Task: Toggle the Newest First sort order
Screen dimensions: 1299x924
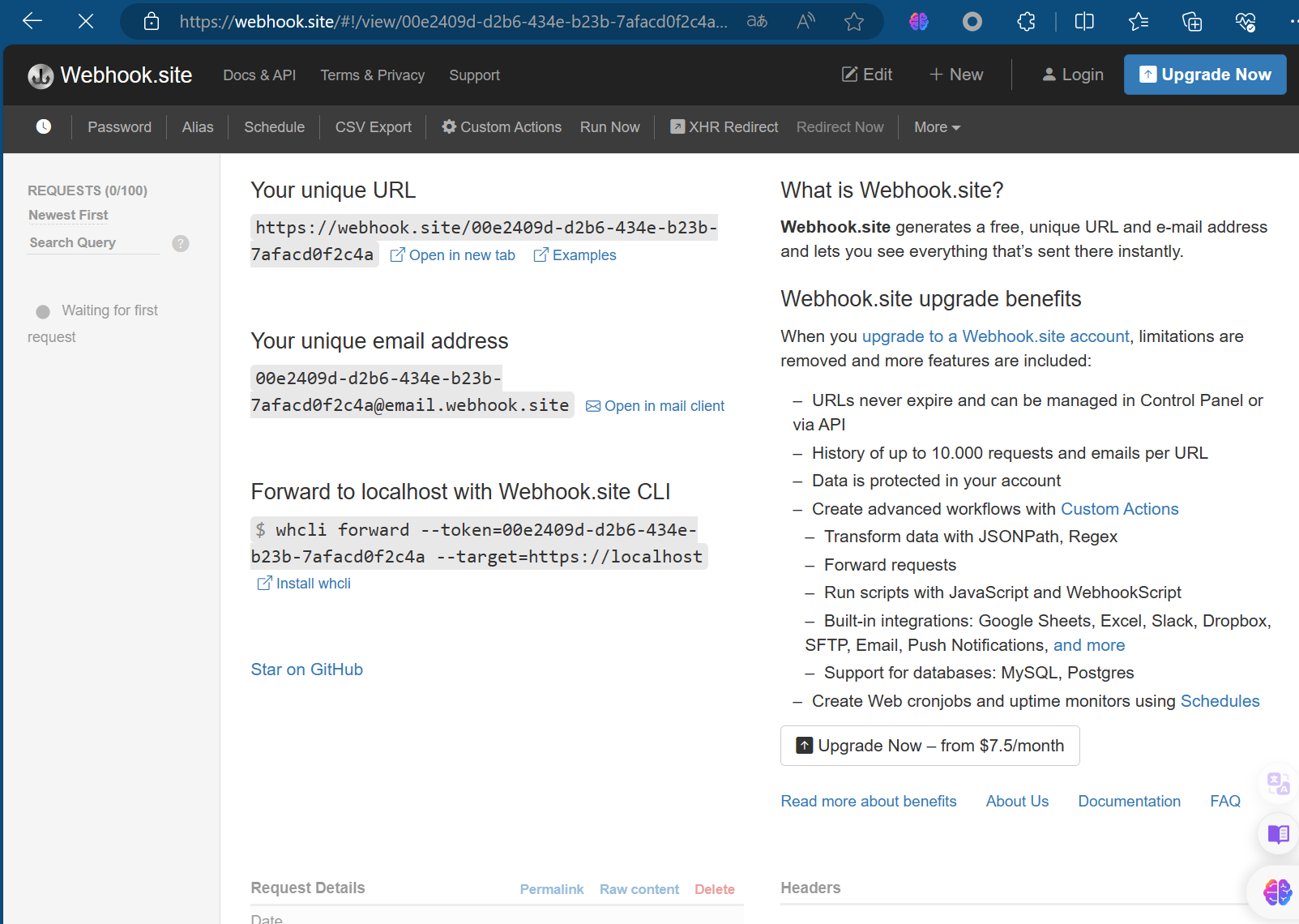Action: click(x=68, y=215)
